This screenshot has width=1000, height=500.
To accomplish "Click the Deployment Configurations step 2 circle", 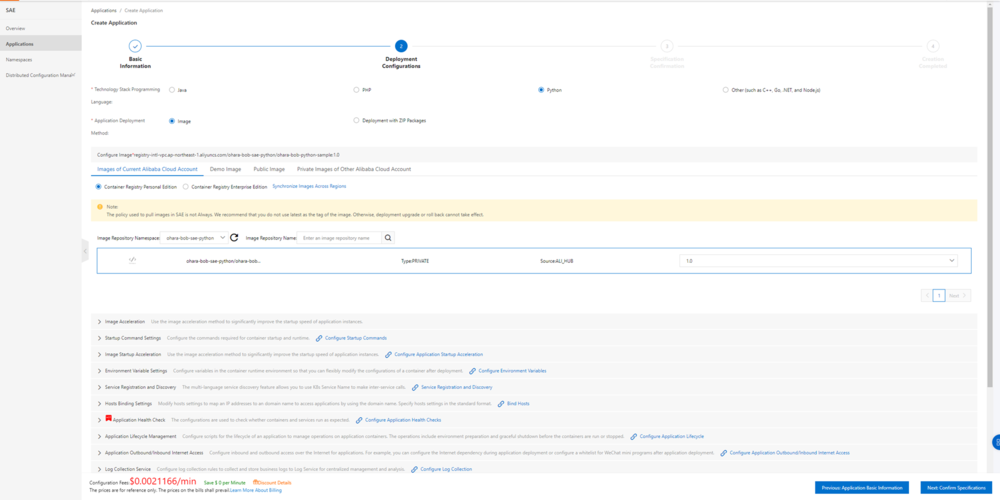I will point(401,46).
